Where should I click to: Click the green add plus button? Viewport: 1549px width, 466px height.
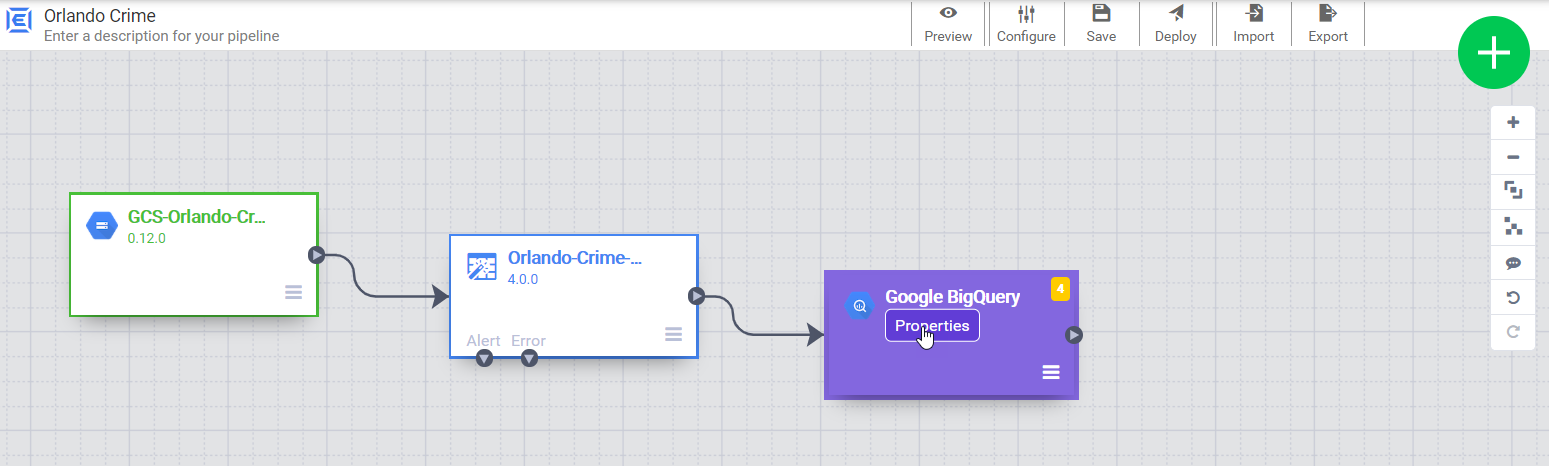(x=1493, y=53)
